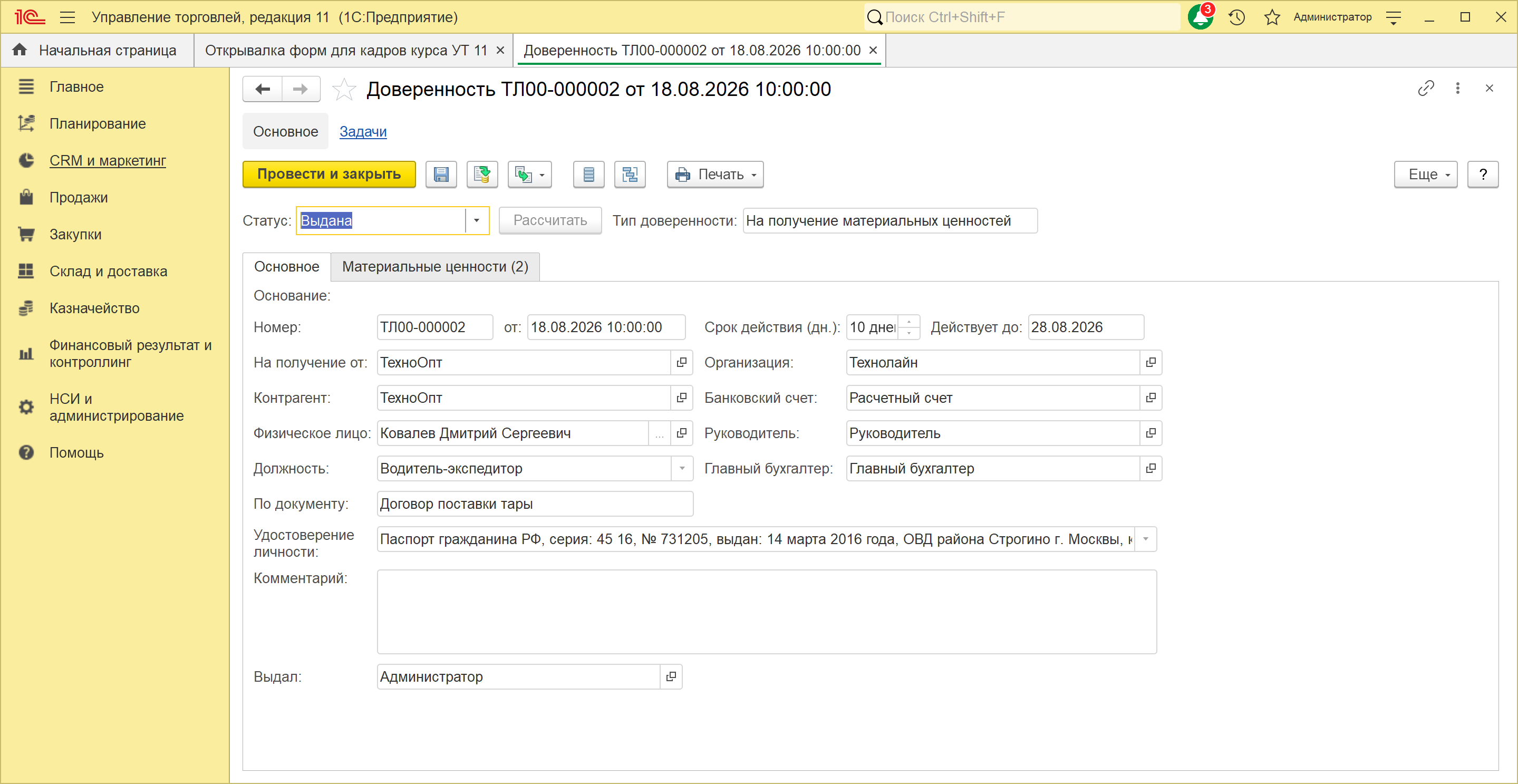Open related documents tree icon
Viewport: 1518px width, 784px height.
coord(630,175)
